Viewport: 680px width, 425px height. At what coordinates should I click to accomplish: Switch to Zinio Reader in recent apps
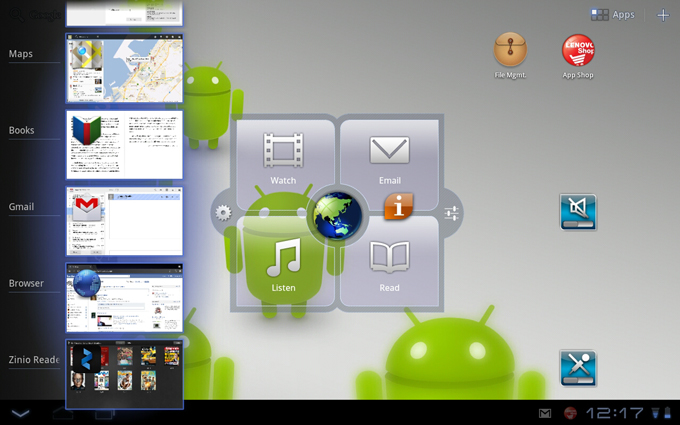(124, 374)
